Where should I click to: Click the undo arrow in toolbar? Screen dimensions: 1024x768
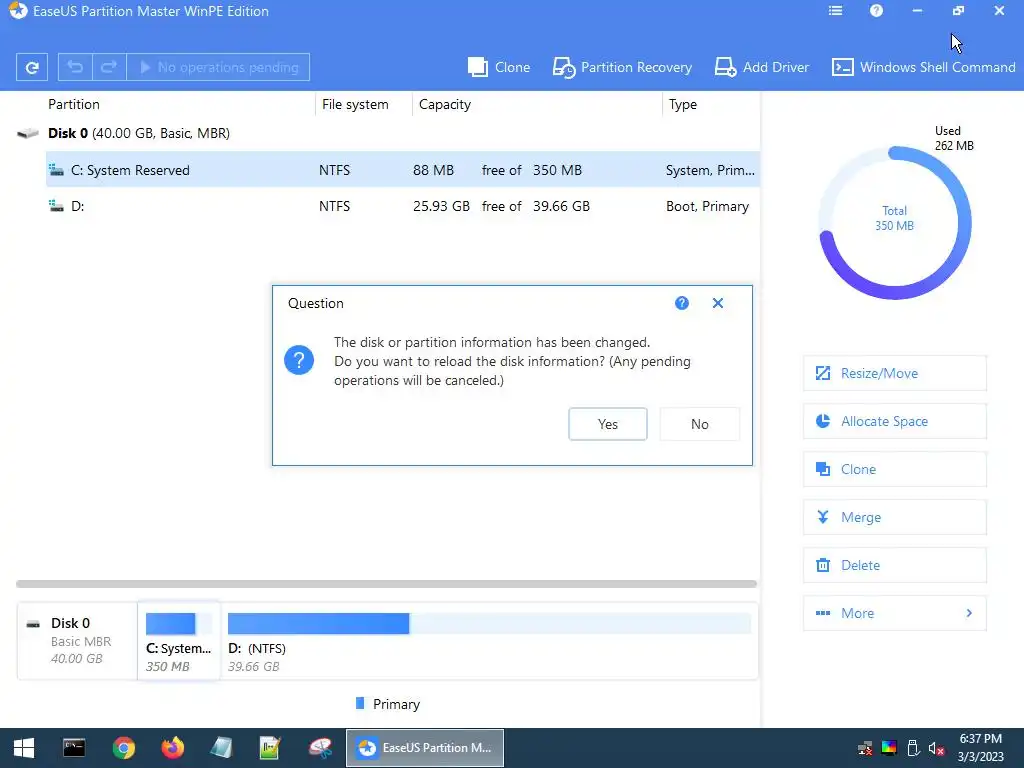75,67
